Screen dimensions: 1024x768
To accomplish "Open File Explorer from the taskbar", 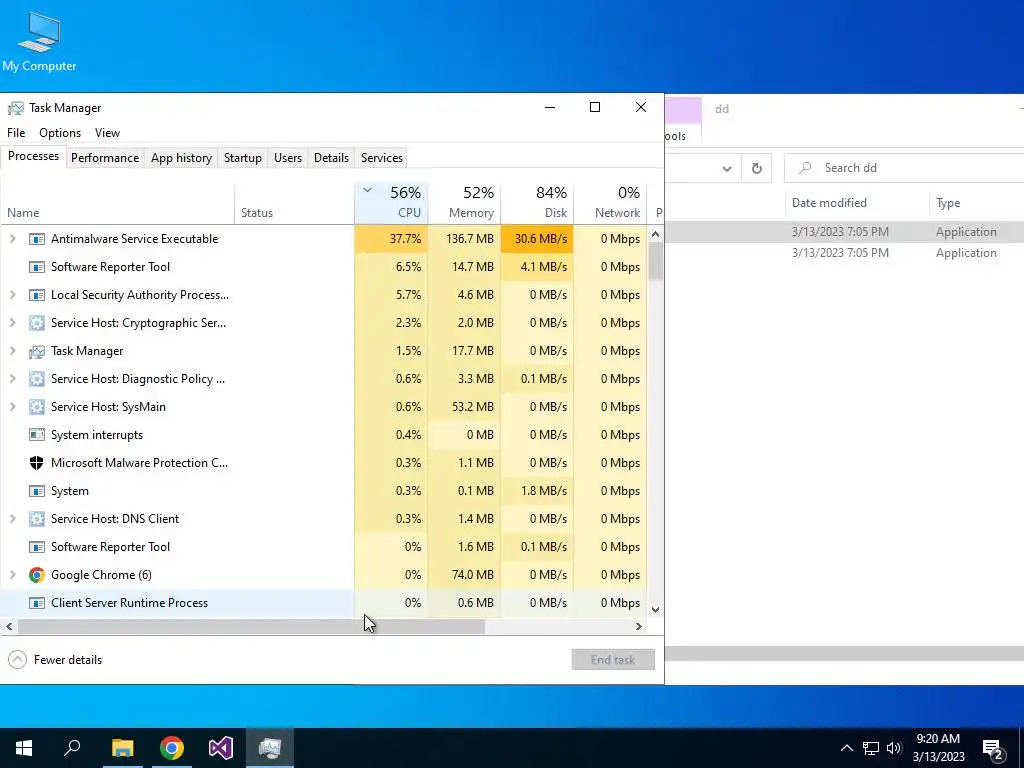I will [122, 748].
